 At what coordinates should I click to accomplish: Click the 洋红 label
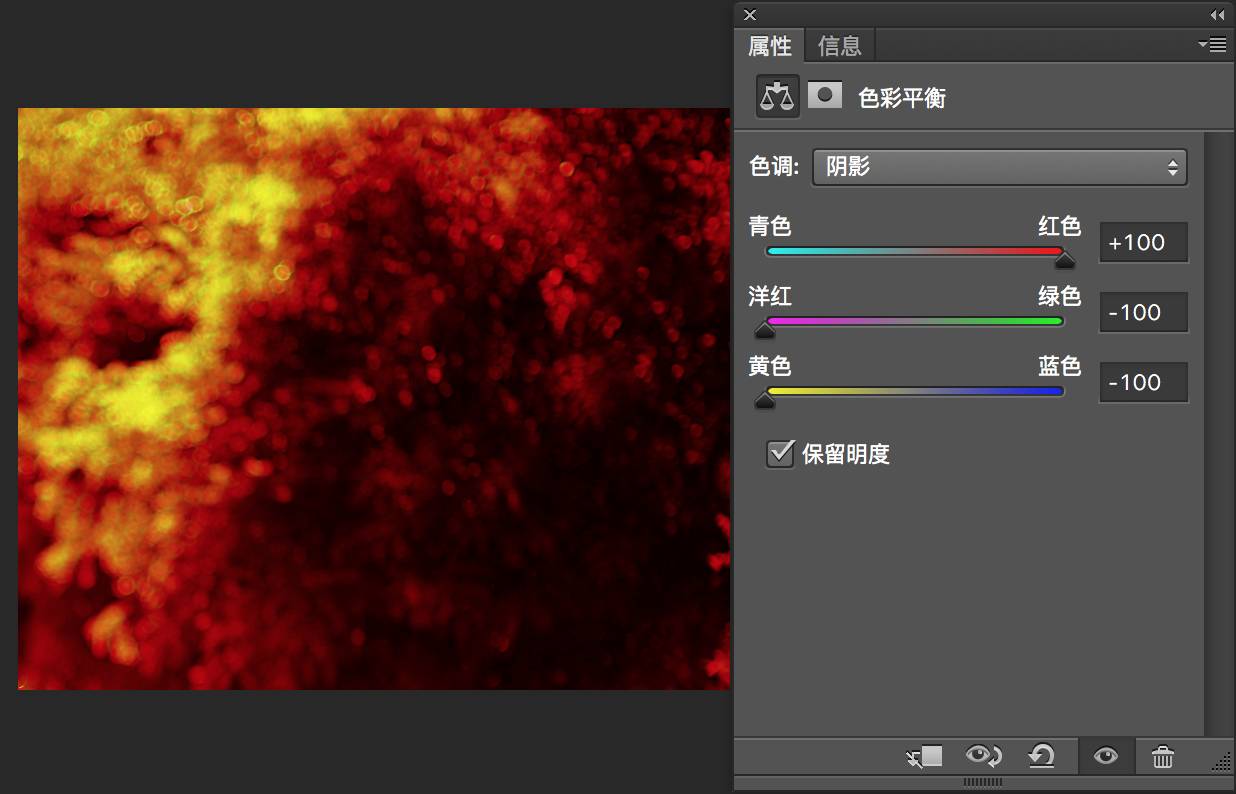[x=770, y=296]
